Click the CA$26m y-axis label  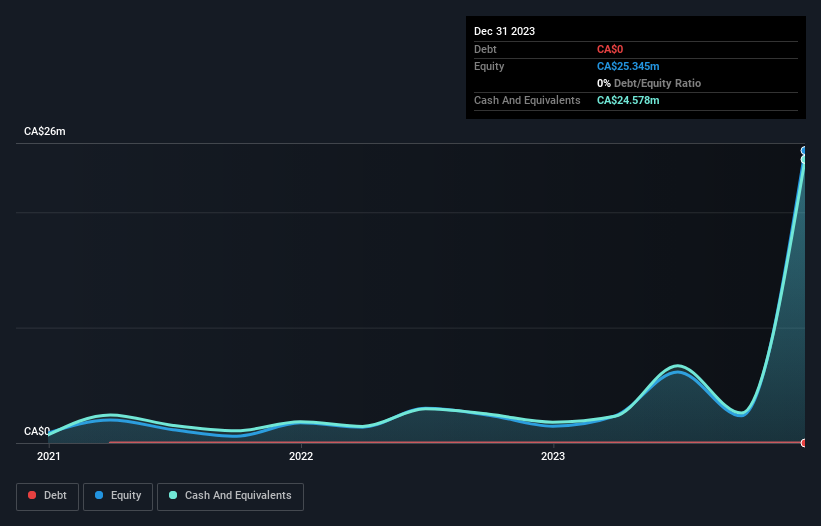click(x=45, y=131)
